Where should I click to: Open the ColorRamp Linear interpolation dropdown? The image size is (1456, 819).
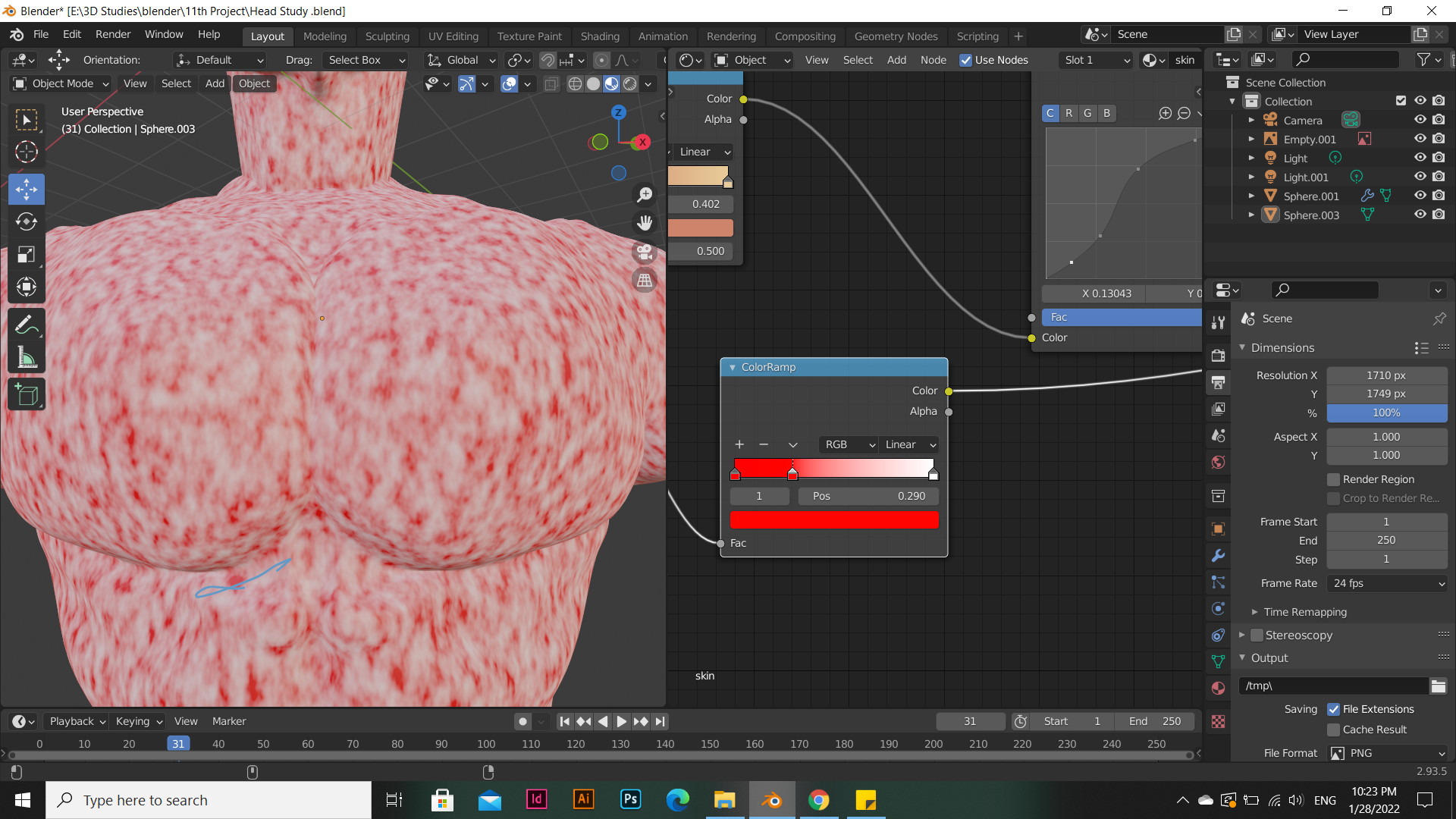910,444
